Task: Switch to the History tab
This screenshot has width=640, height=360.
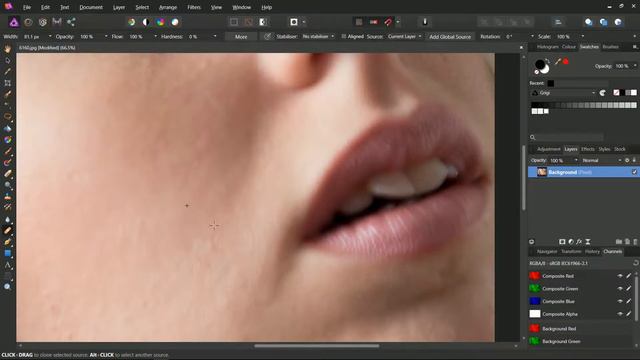Action: [x=592, y=251]
